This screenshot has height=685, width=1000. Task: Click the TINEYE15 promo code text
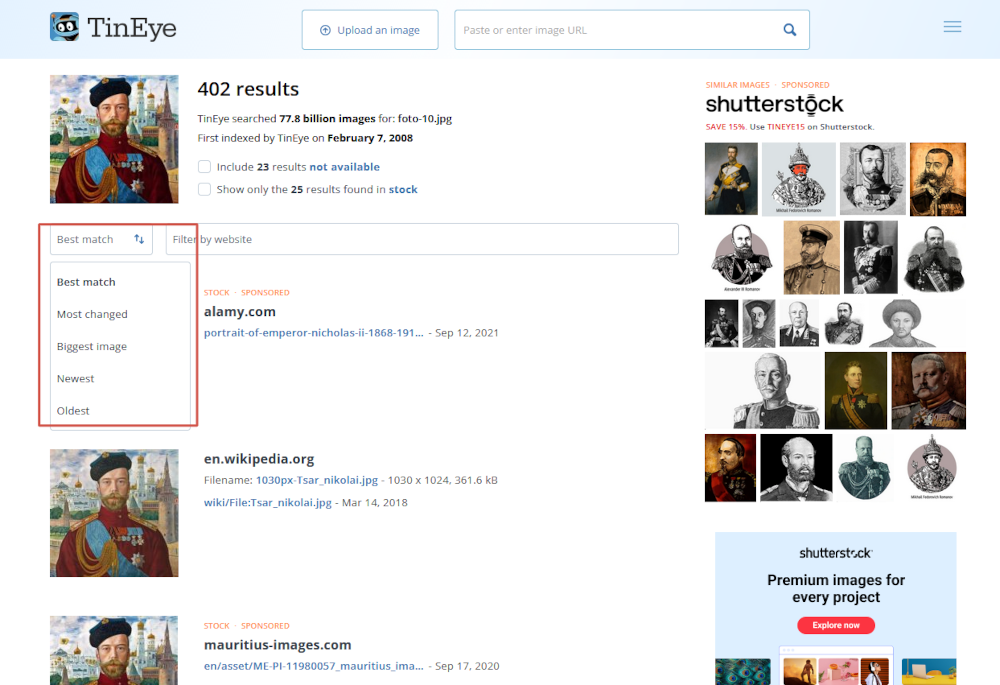tap(786, 127)
